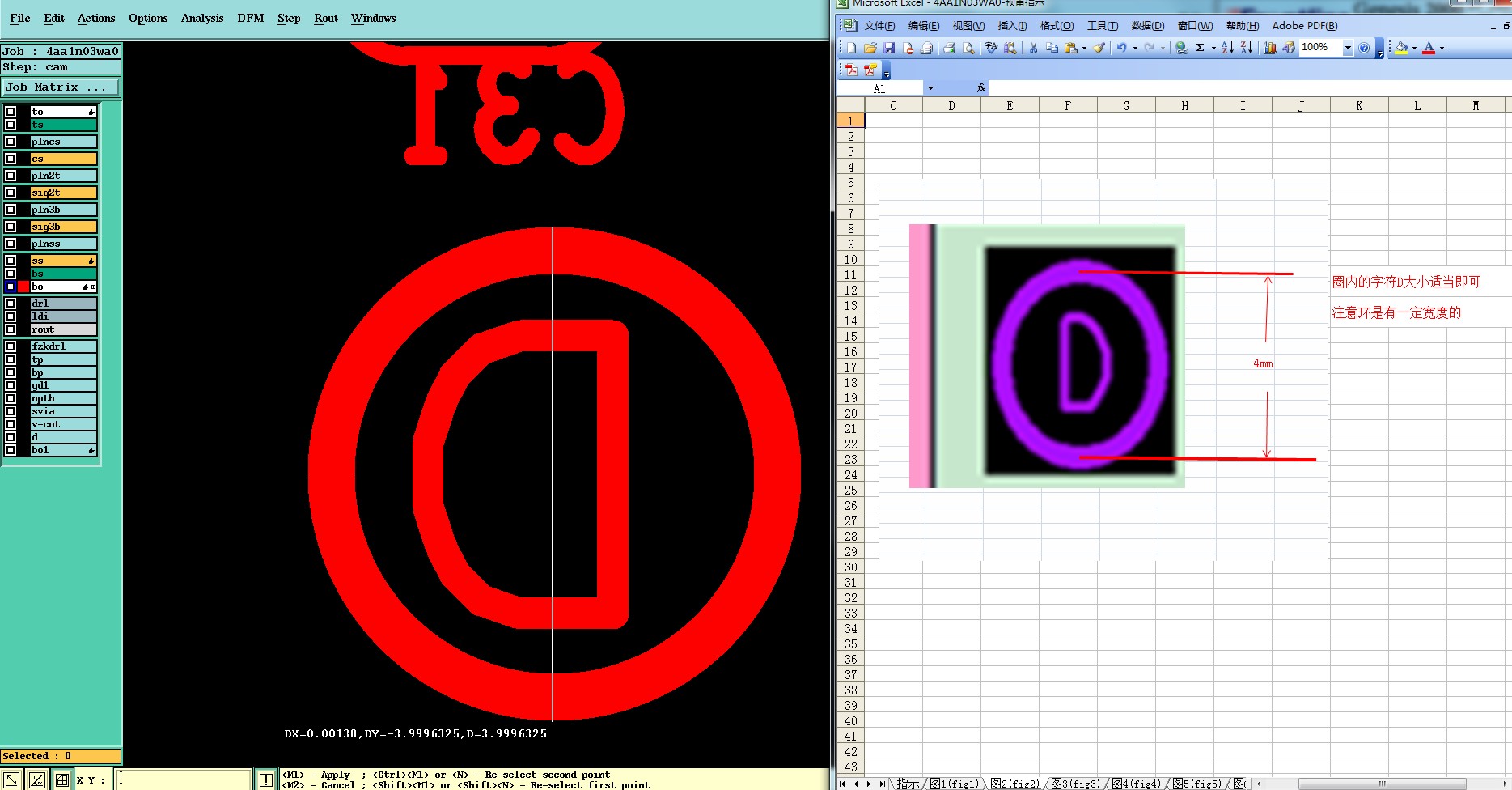Open the DFM menu in CAM window
This screenshot has height=790, width=1512.
251,18
